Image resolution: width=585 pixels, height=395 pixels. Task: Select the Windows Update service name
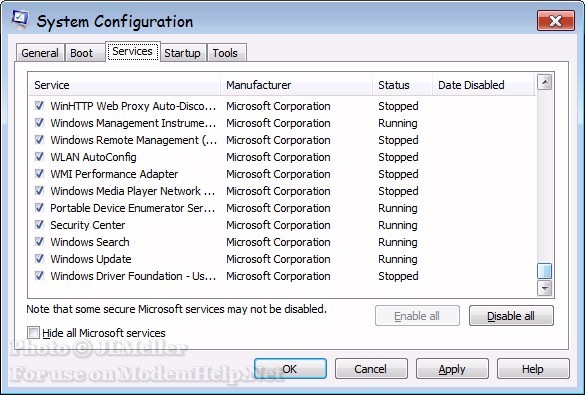click(x=91, y=259)
